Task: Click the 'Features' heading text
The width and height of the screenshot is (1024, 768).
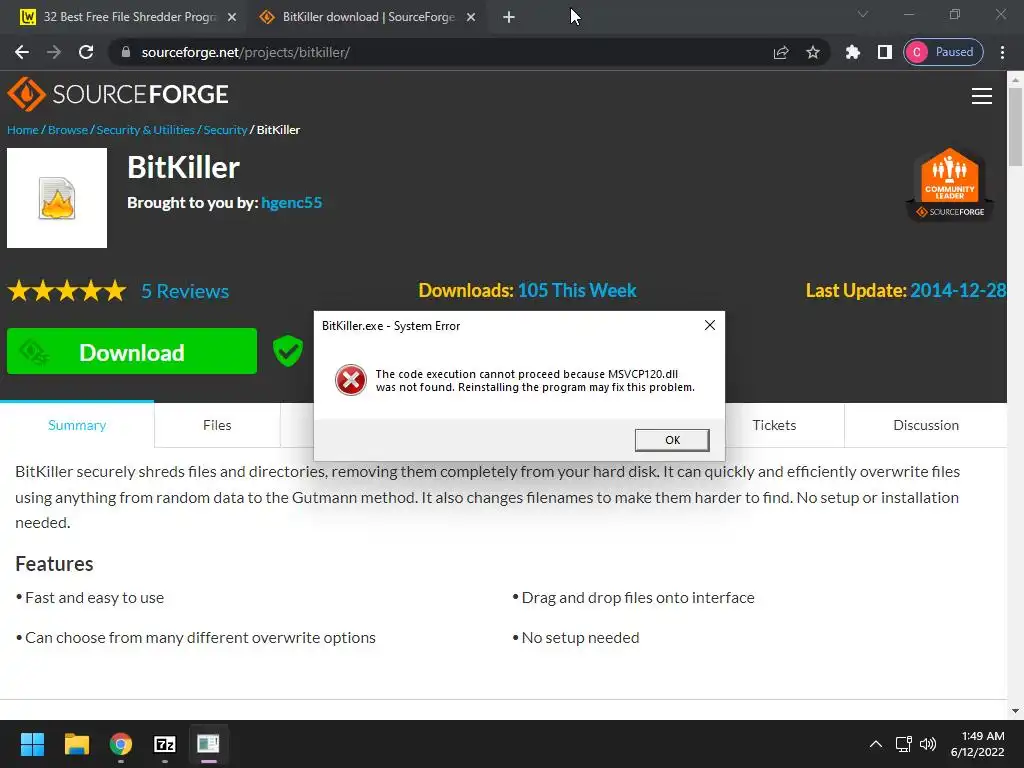Action: click(54, 564)
